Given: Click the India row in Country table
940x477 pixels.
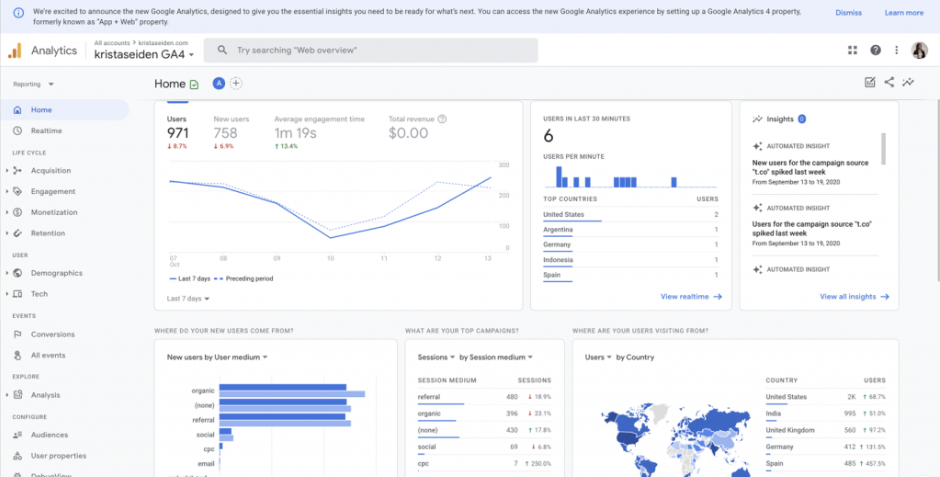Looking at the screenshot, I should pyautogui.click(x=825, y=414).
